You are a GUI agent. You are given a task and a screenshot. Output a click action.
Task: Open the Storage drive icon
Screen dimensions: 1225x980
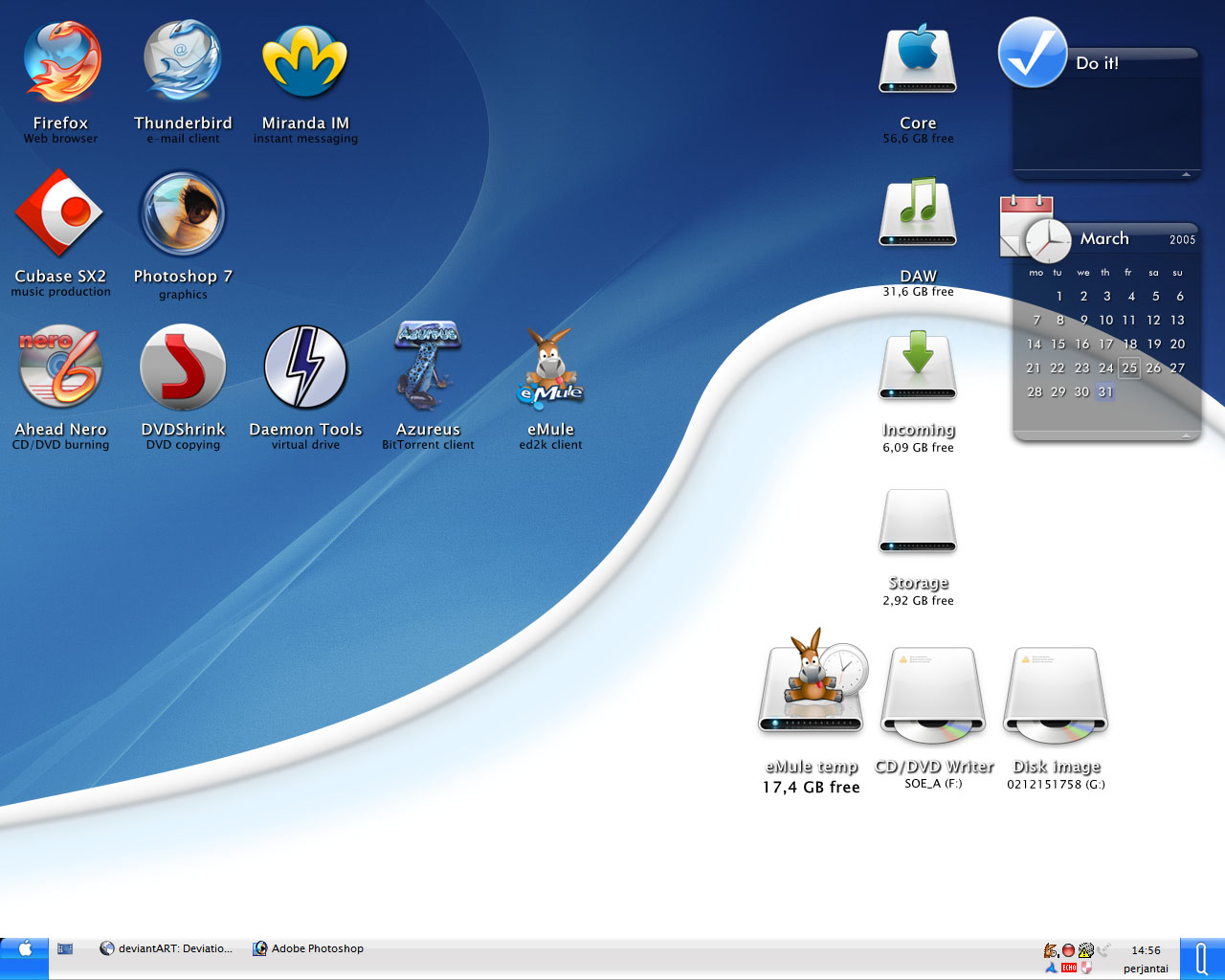tap(918, 522)
